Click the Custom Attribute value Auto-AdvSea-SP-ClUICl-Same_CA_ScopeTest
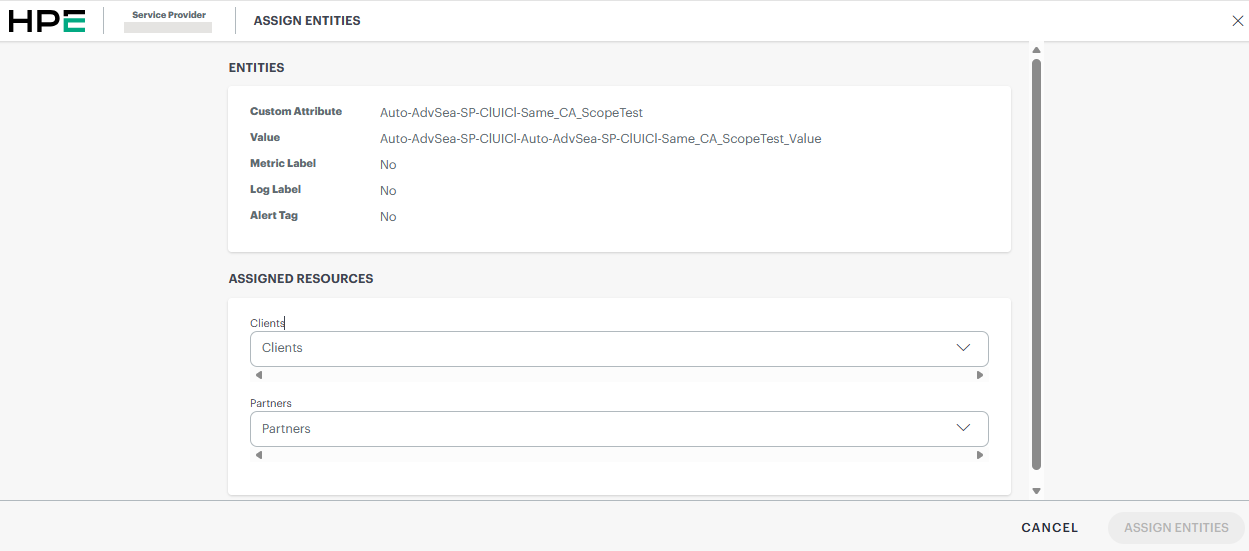Image resolution: width=1249 pixels, height=551 pixels. tap(511, 113)
